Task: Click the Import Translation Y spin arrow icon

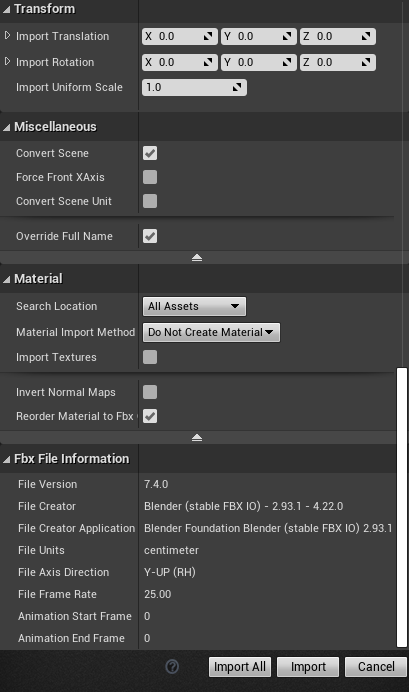Action: coord(287,37)
